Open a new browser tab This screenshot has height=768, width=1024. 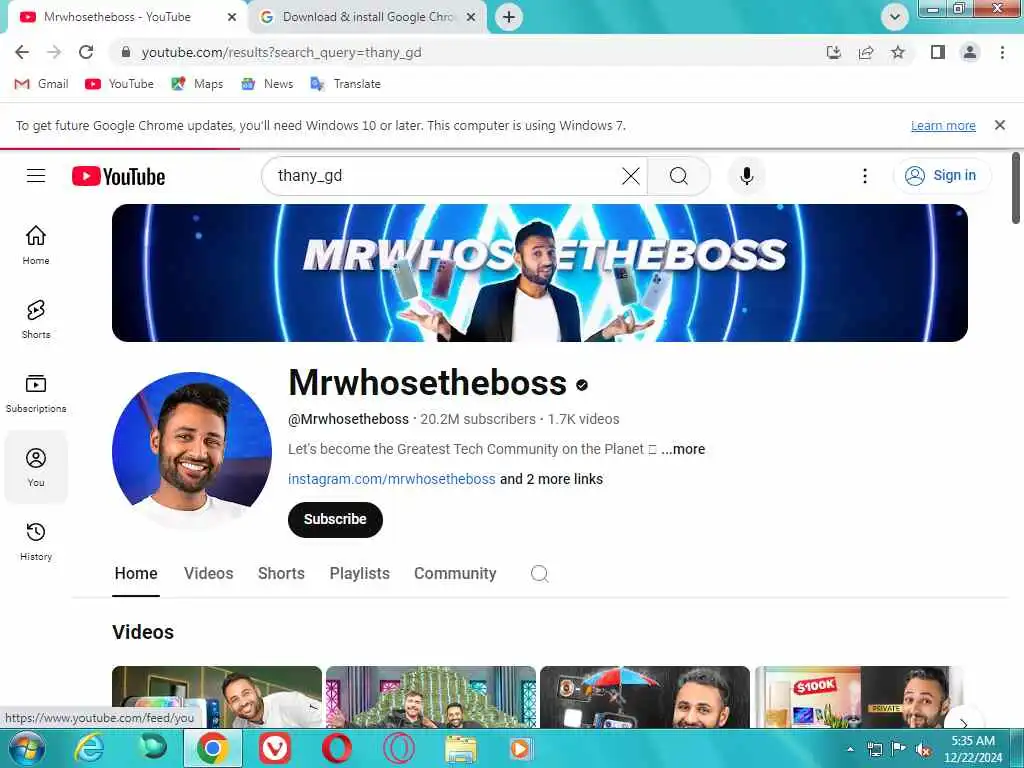coord(509,17)
